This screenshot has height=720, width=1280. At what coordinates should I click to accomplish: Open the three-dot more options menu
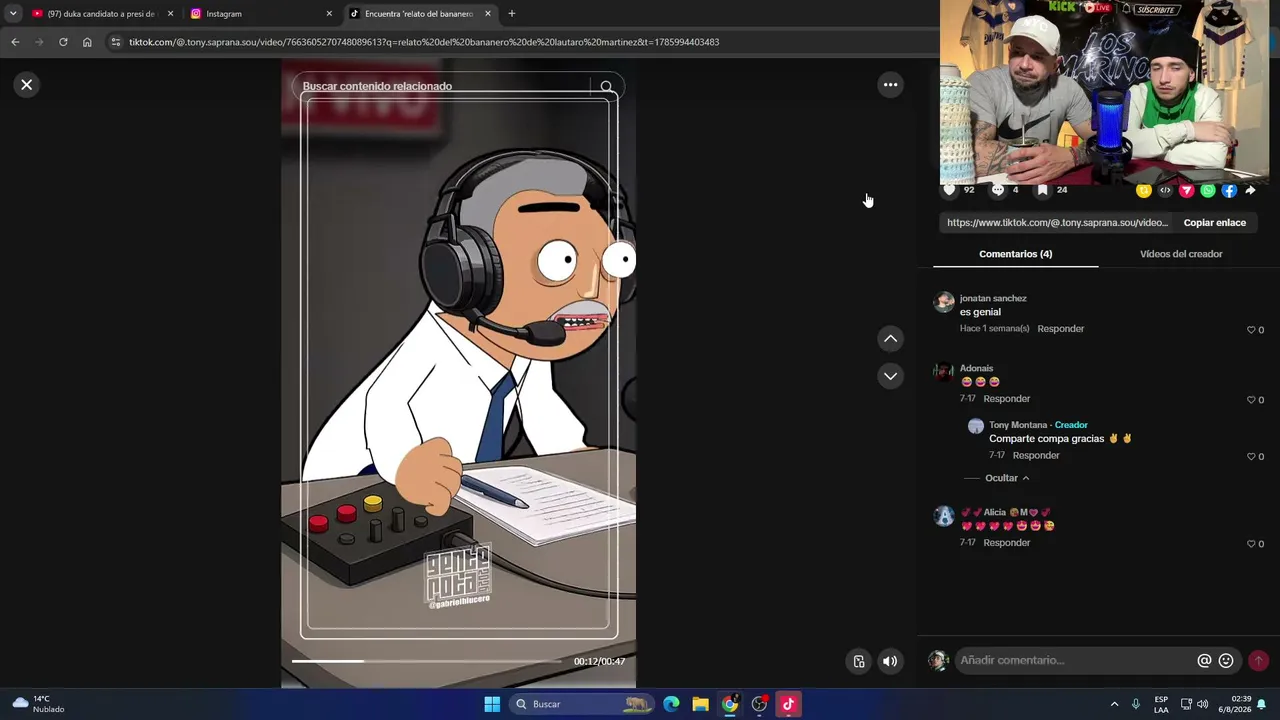click(890, 85)
